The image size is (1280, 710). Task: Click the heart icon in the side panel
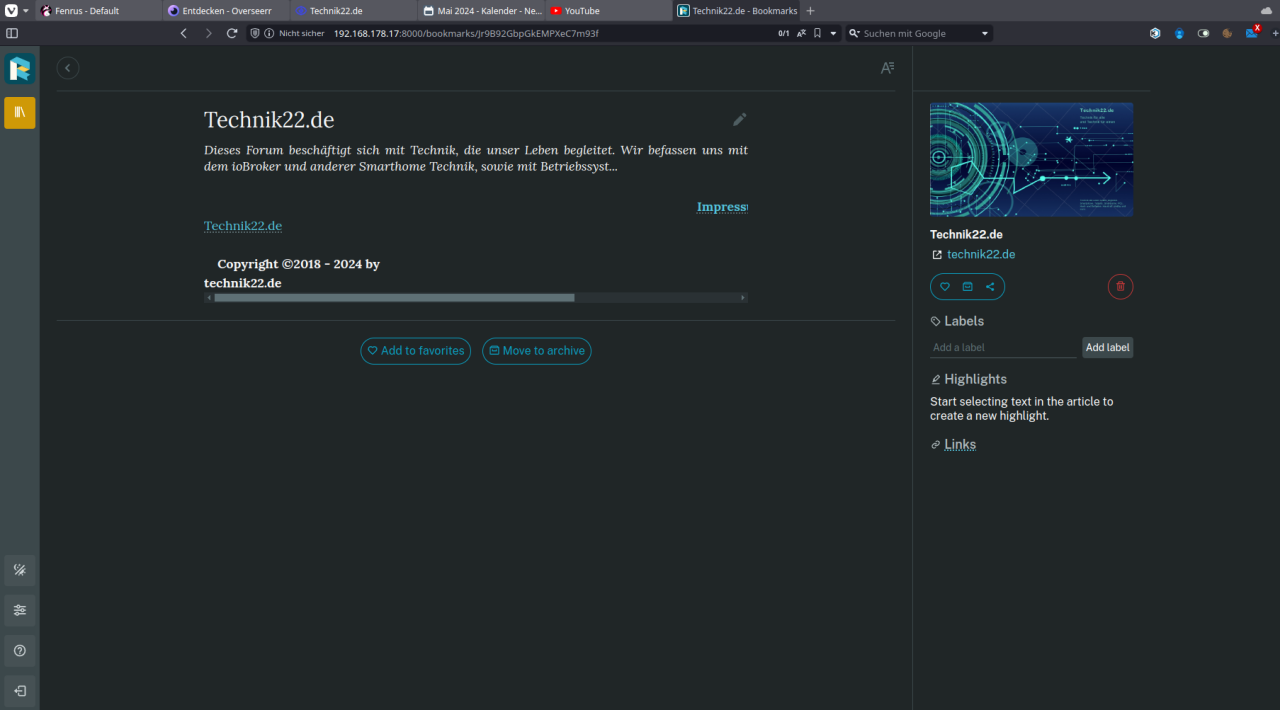tap(945, 287)
